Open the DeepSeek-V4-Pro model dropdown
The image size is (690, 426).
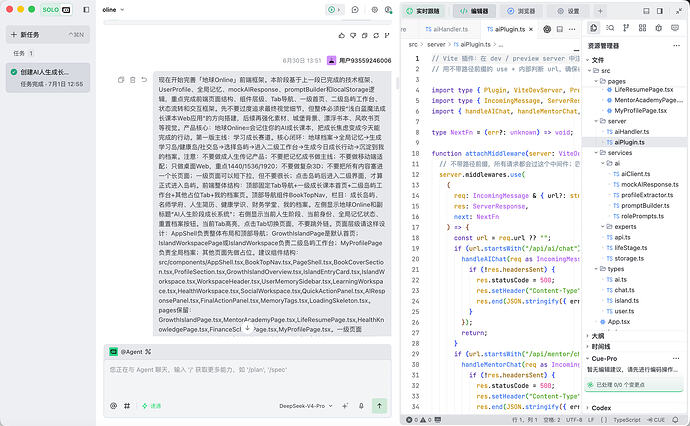(x=306, y=406)
